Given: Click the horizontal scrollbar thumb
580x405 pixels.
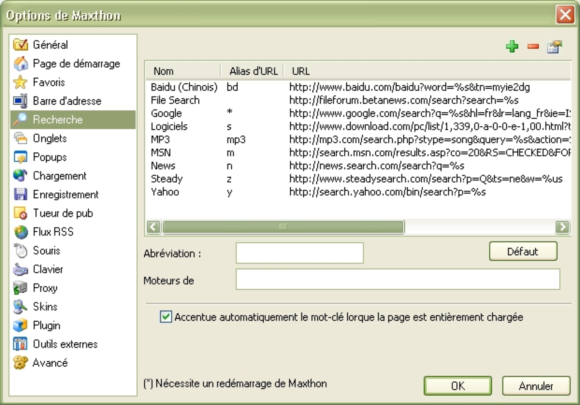Looking at the screenshot, I should click(x=283, y=226).
